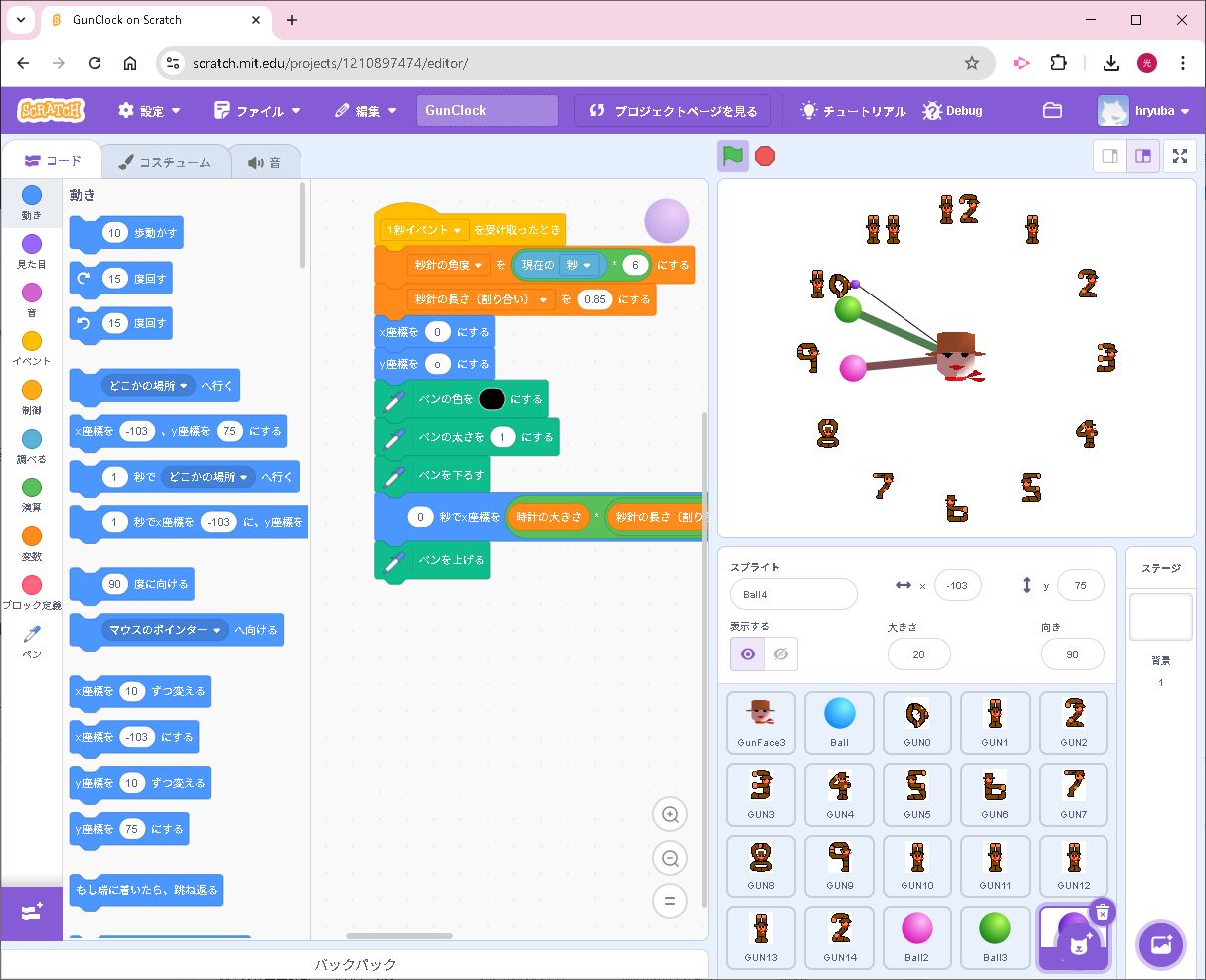Switch to small stage layout

tap(1110, 156)
